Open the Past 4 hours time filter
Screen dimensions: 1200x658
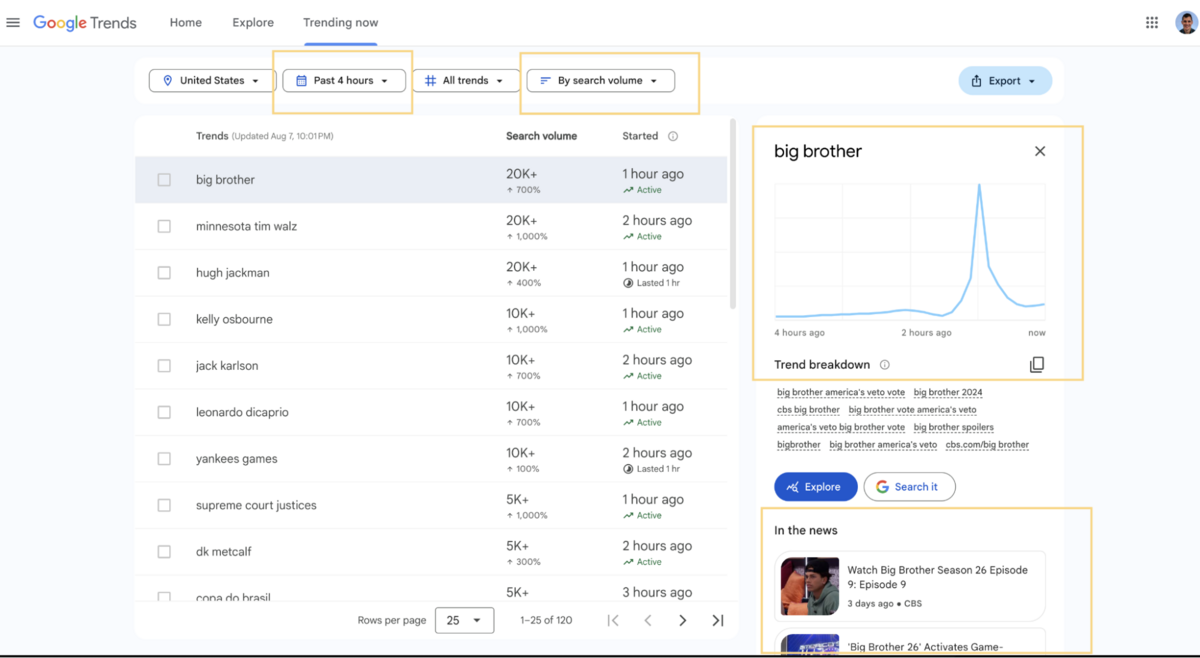click(x=344, y=80)
